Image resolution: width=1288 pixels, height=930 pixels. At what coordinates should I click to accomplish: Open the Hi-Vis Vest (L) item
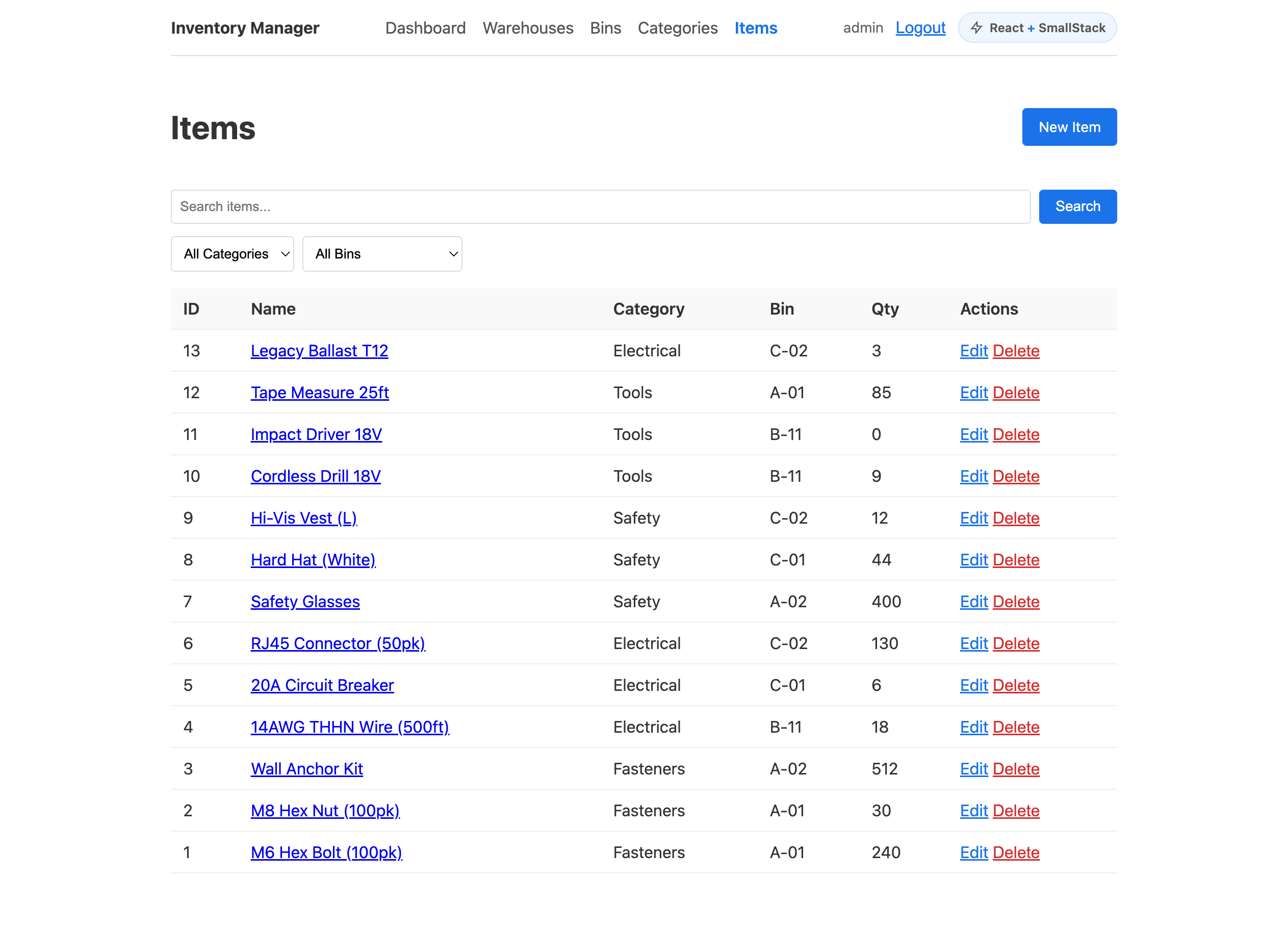point(304,519)
